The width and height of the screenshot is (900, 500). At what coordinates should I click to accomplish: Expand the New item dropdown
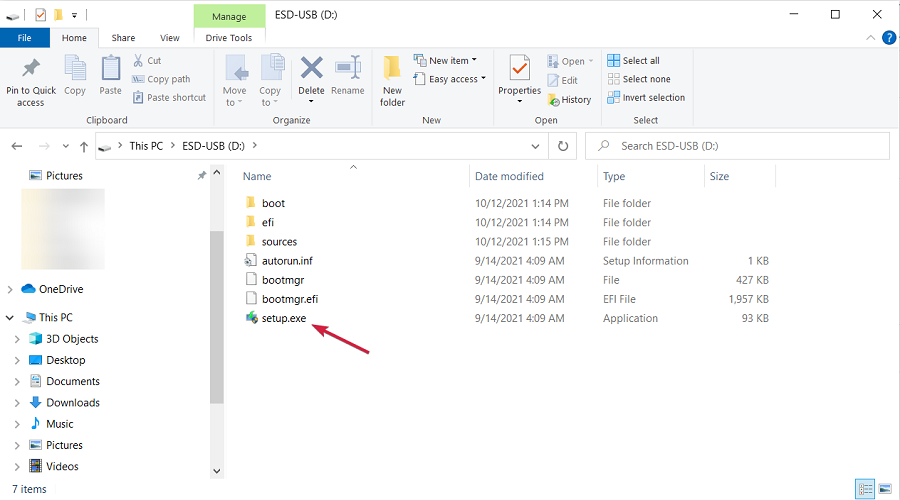click(445, 60)
